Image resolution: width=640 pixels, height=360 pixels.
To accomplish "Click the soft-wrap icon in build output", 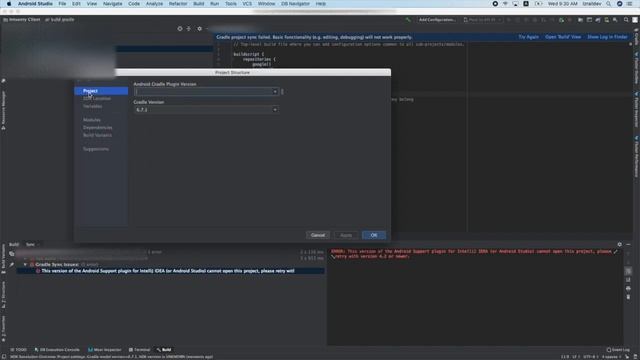I will (628, 271).
